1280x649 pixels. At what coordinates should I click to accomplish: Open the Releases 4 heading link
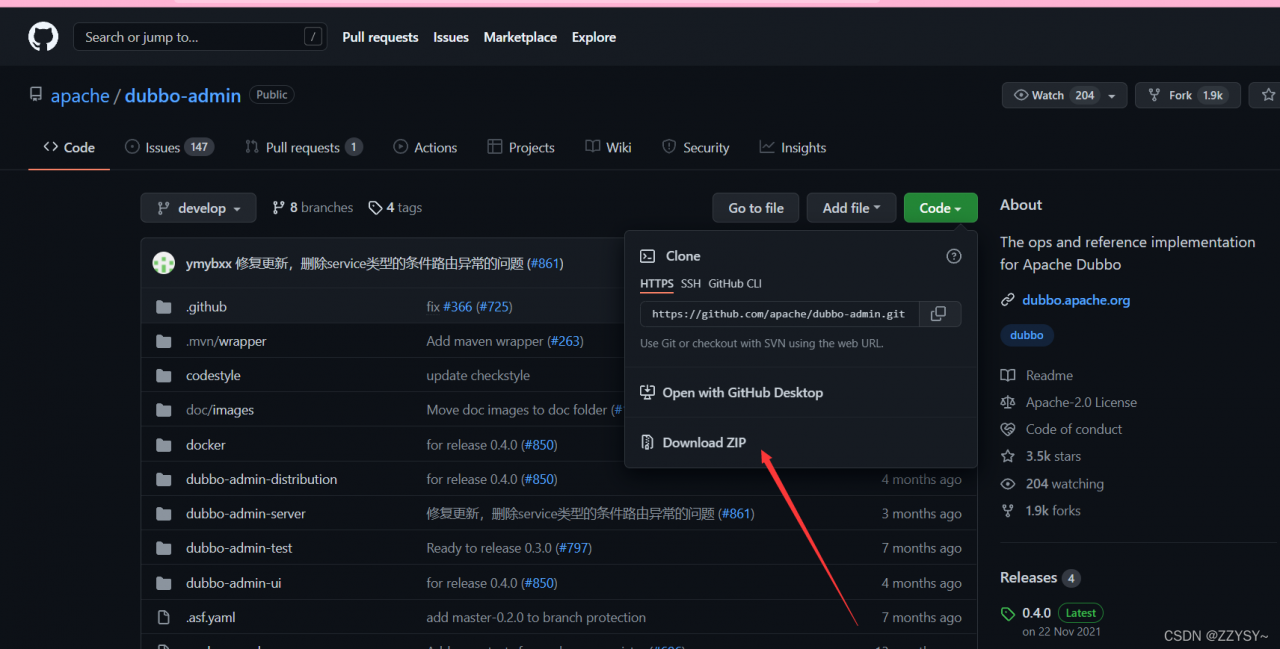(1040, 578)
